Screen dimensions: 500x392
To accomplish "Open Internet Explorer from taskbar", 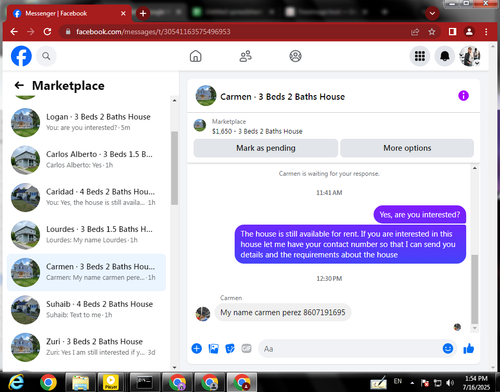I will pyautogui.click(x=16, y=382).
